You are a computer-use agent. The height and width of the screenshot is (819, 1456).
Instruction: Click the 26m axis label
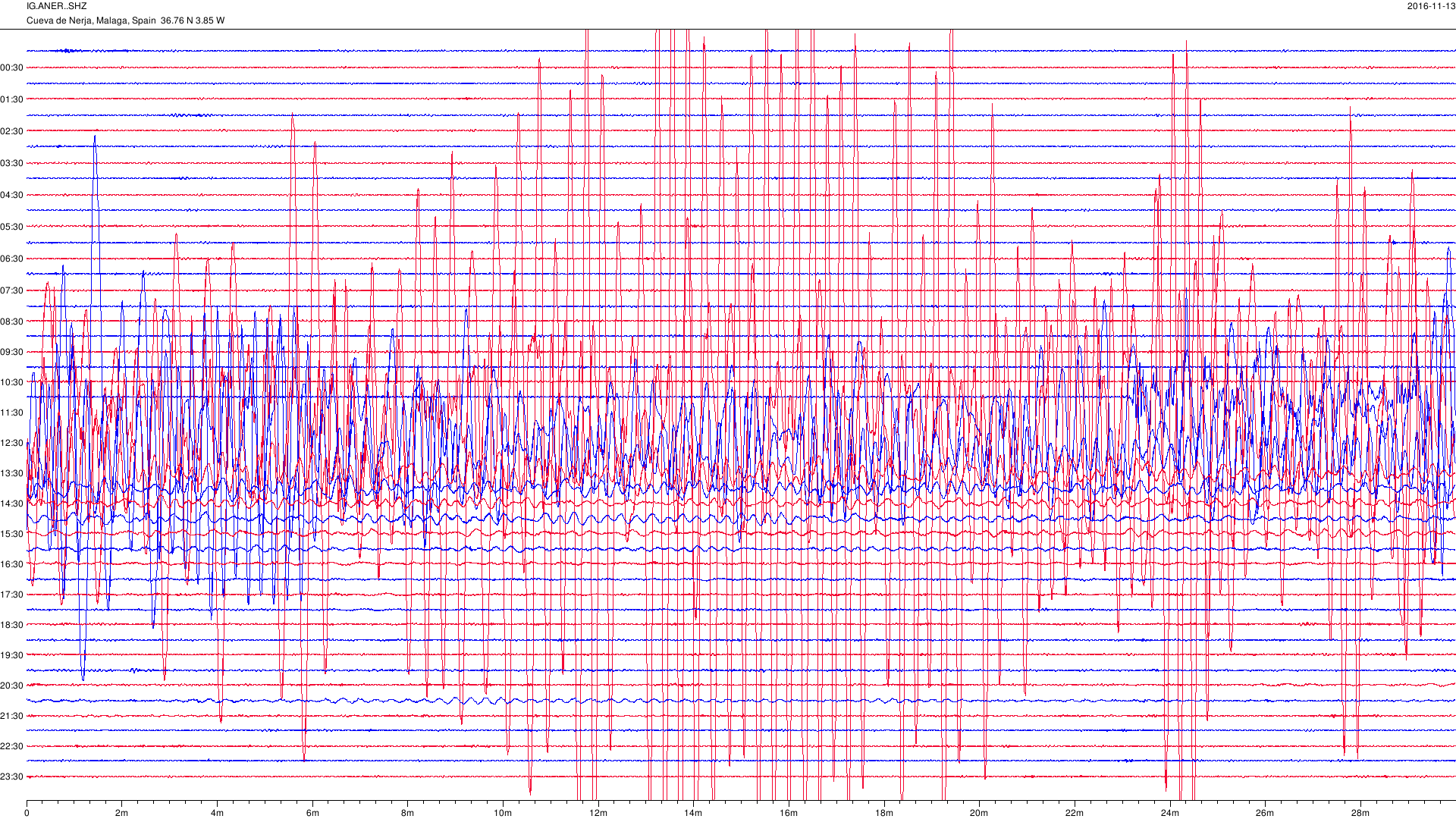(1265, 813)
